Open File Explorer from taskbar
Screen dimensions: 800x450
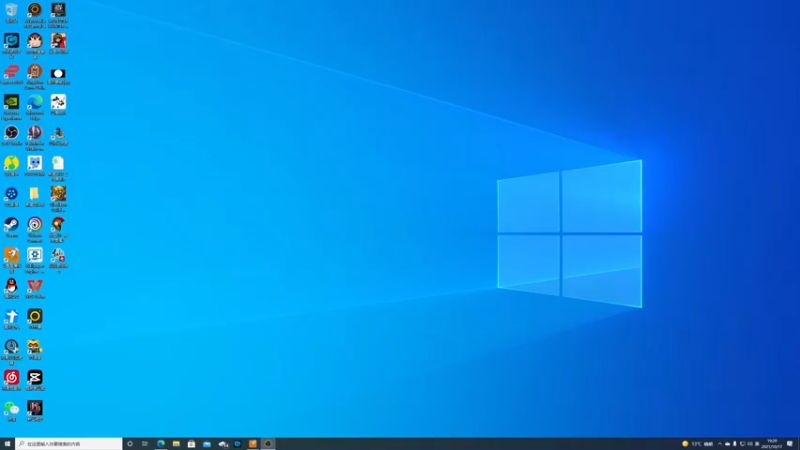(176, 444)
